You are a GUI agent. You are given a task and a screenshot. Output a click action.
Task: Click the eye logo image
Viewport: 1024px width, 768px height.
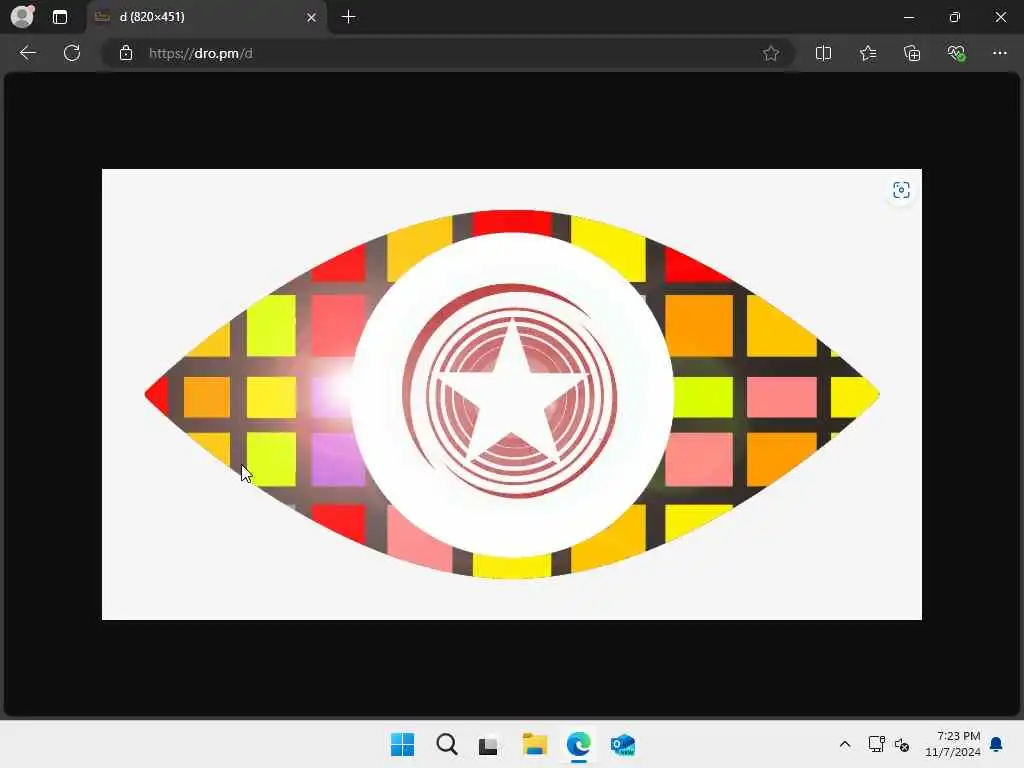512,394
